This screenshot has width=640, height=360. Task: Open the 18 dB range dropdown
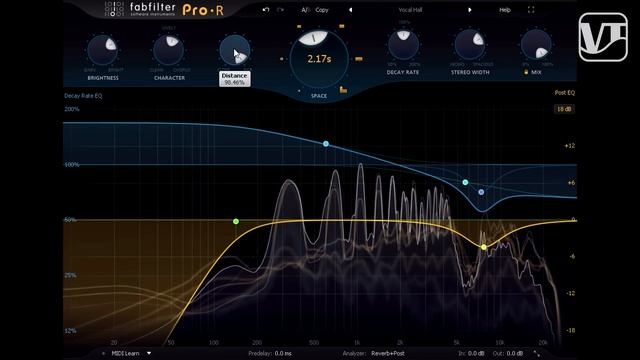(564, 109)
